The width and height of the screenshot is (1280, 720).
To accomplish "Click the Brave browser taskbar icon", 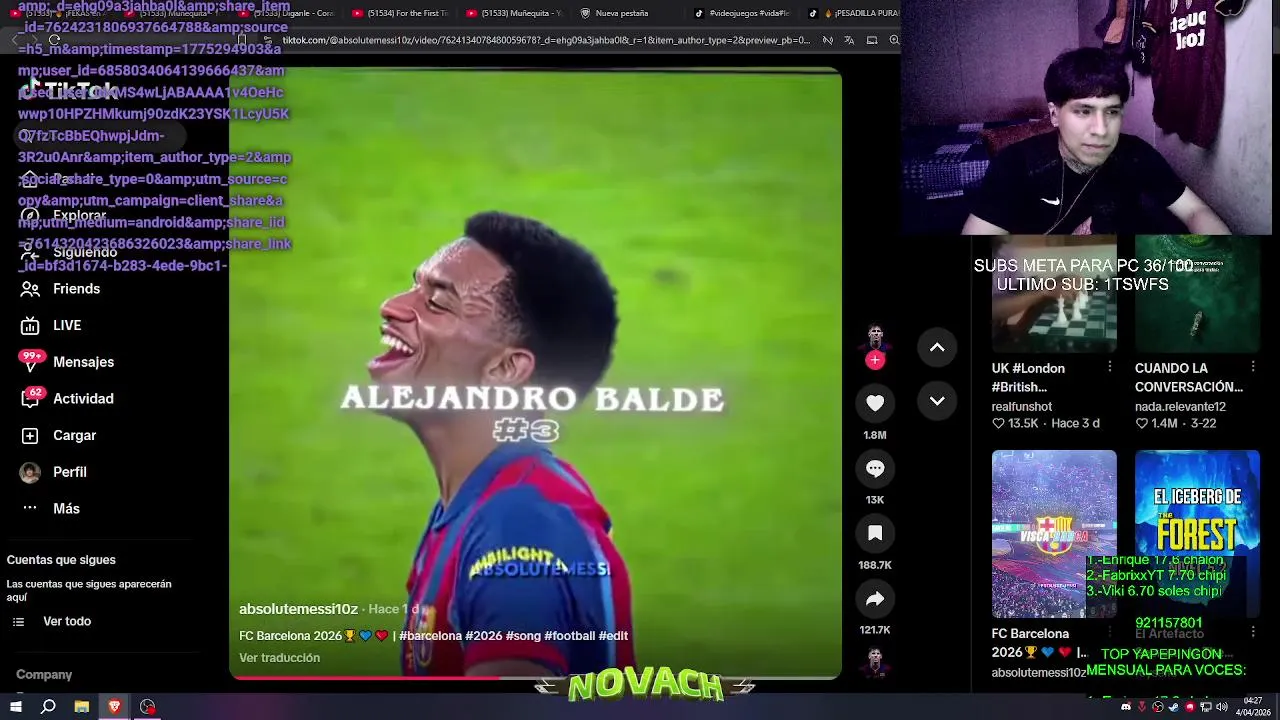I will point(114,707).
